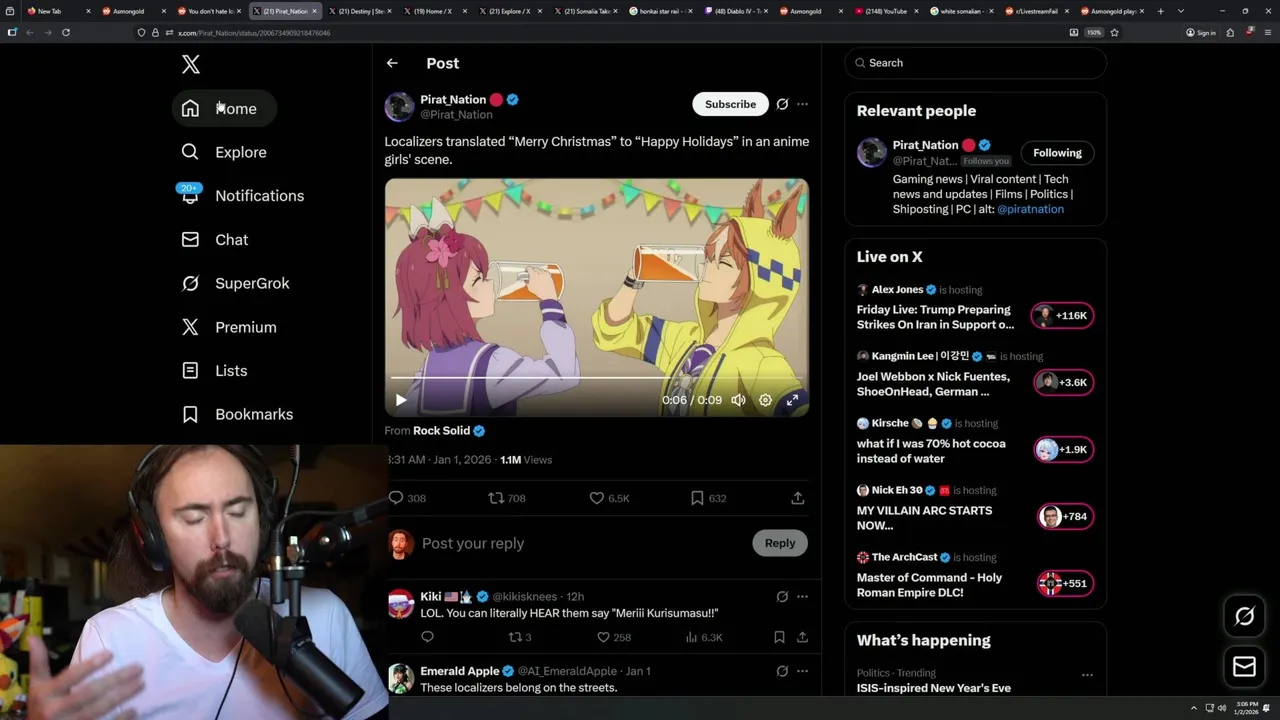Open more options for ISIS-inspired trend
The image size is (1280, 720).
tap(1087, 675)
